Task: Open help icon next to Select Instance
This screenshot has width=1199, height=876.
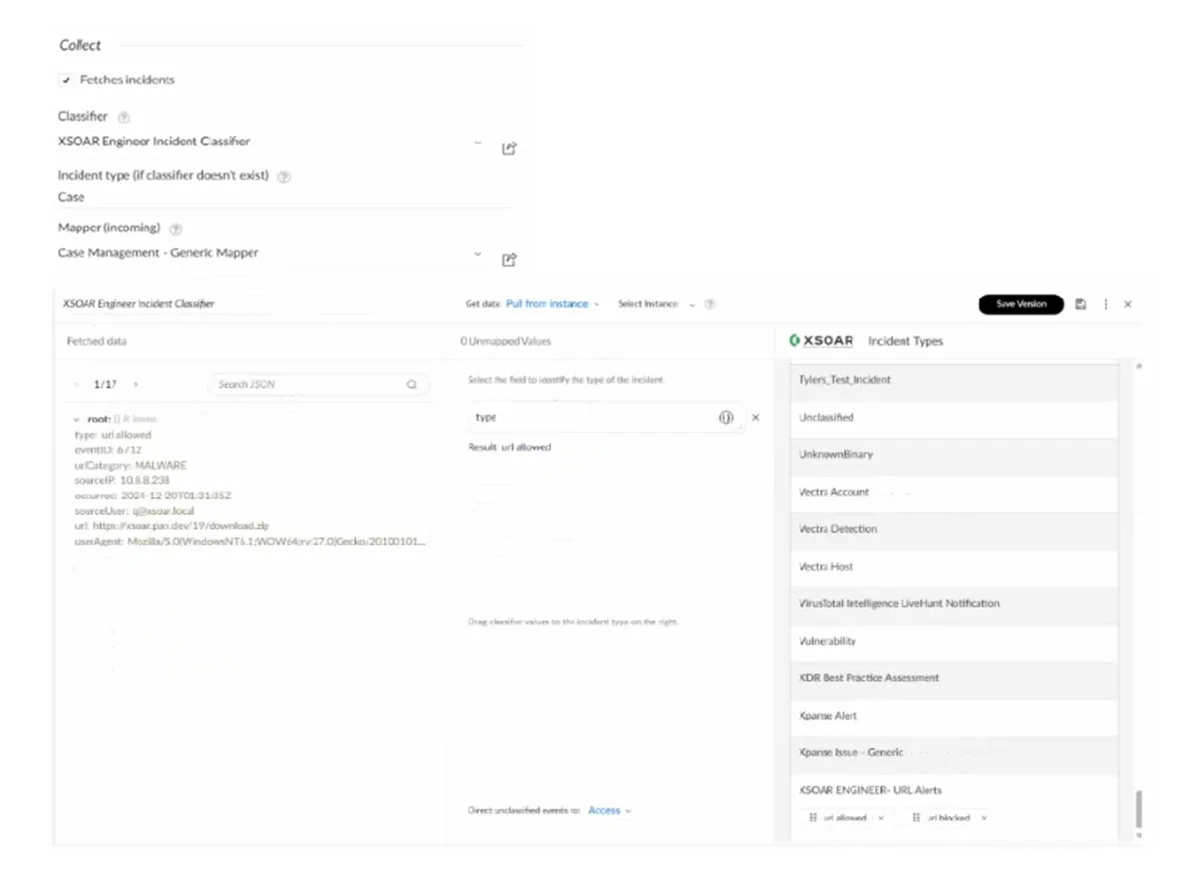Action: [x=710, y=304]
